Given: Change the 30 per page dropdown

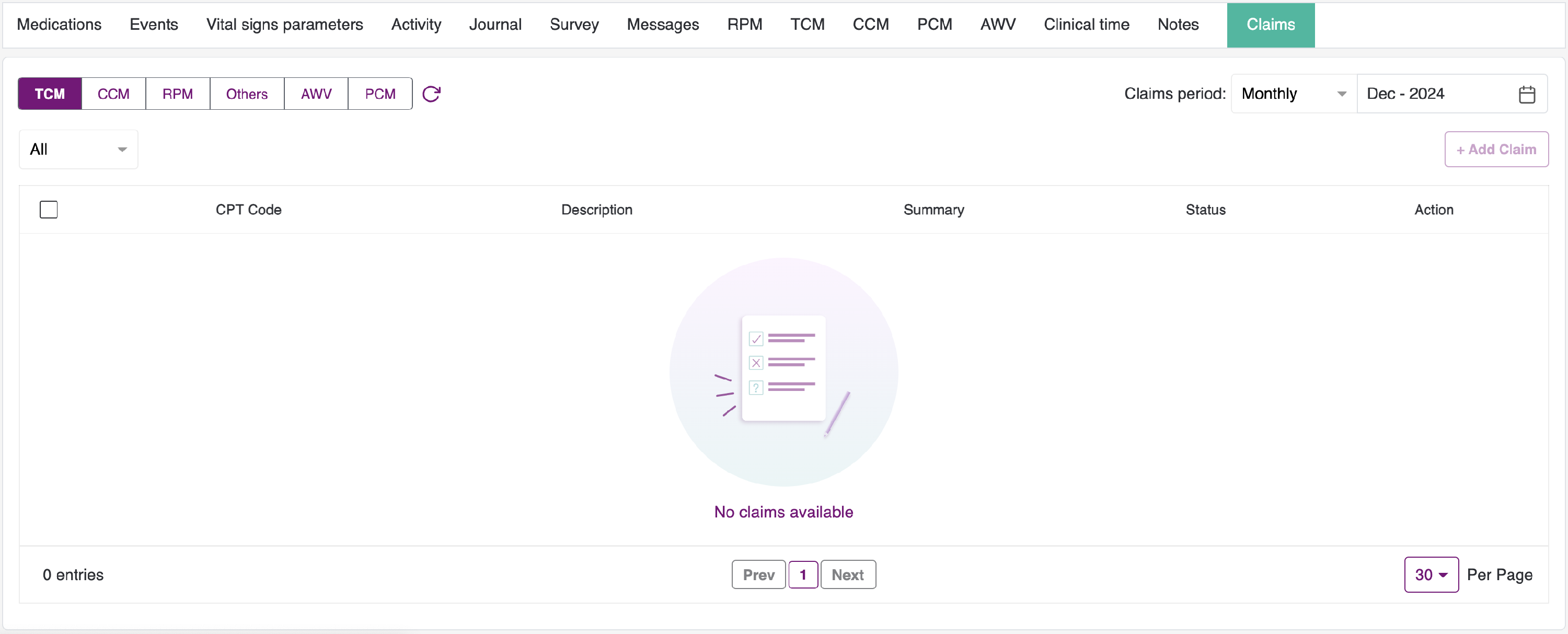Looking at the screenshot, I should pos(1431,574).
